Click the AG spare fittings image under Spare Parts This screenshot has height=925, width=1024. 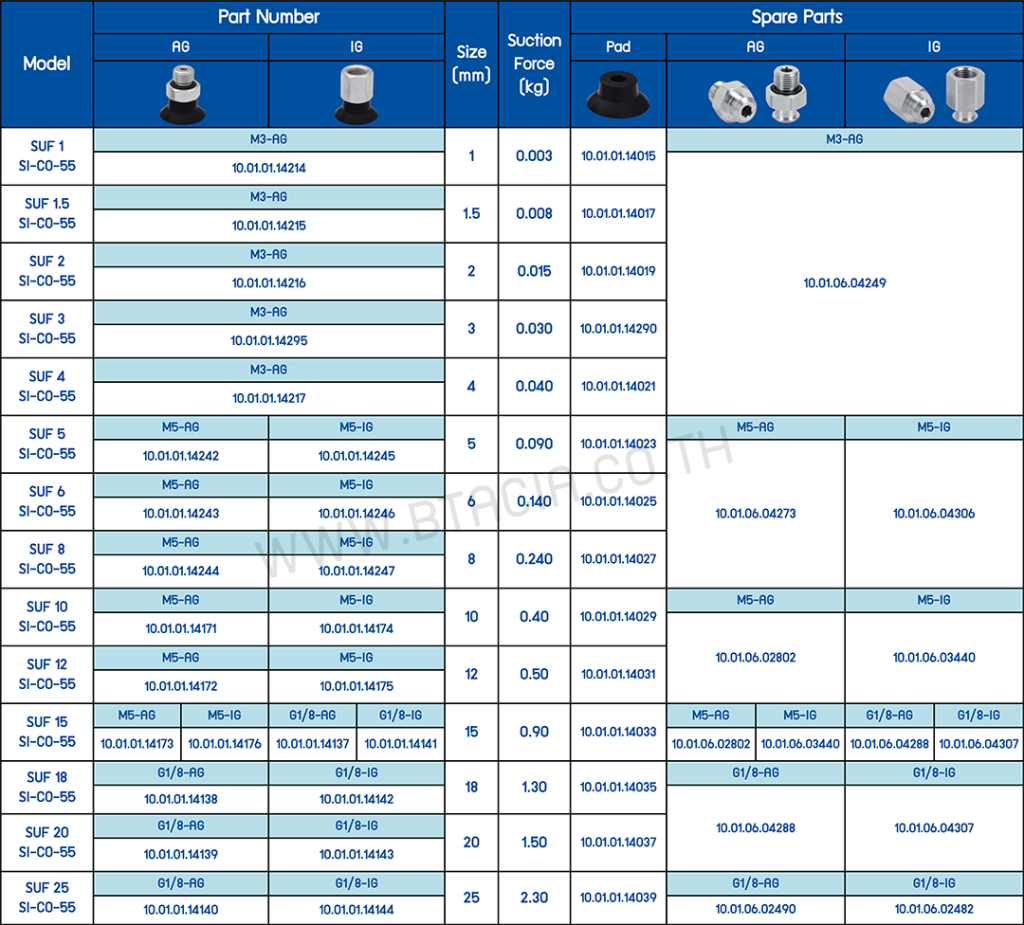pos(758,95)
